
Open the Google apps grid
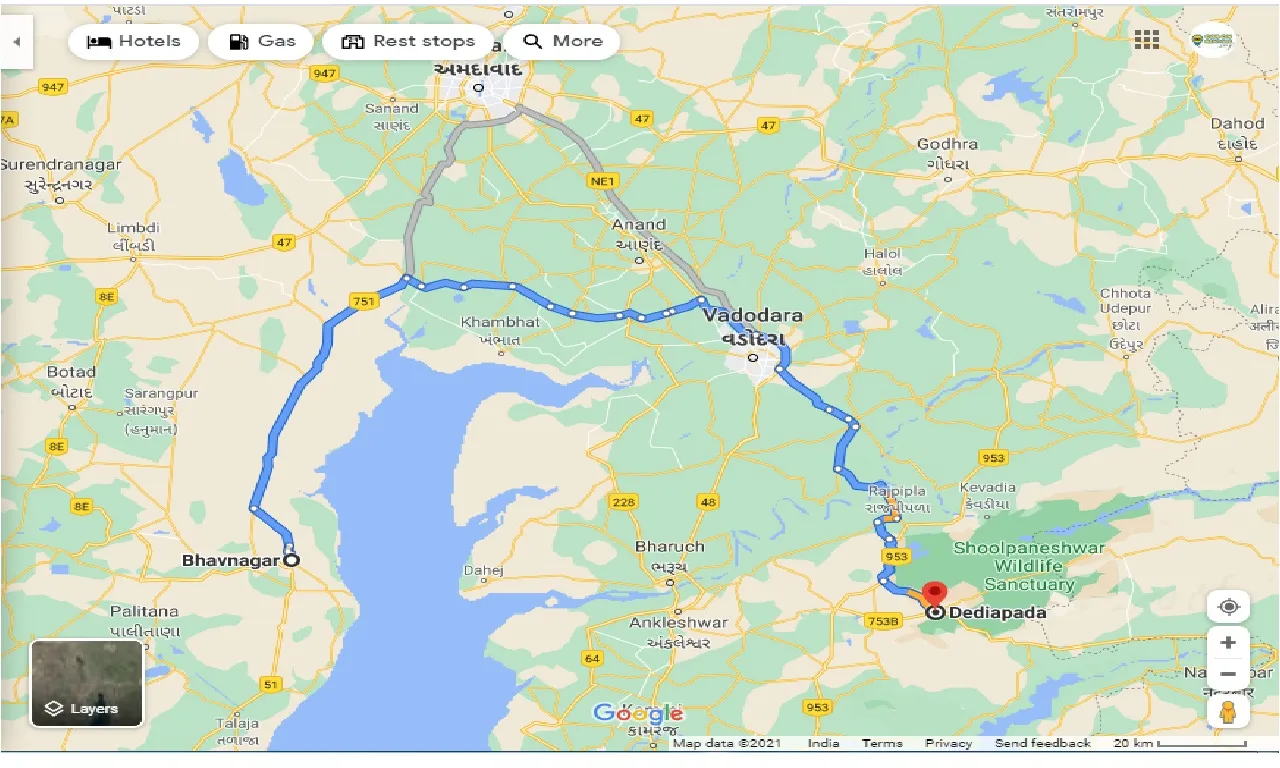point(1146,40)
